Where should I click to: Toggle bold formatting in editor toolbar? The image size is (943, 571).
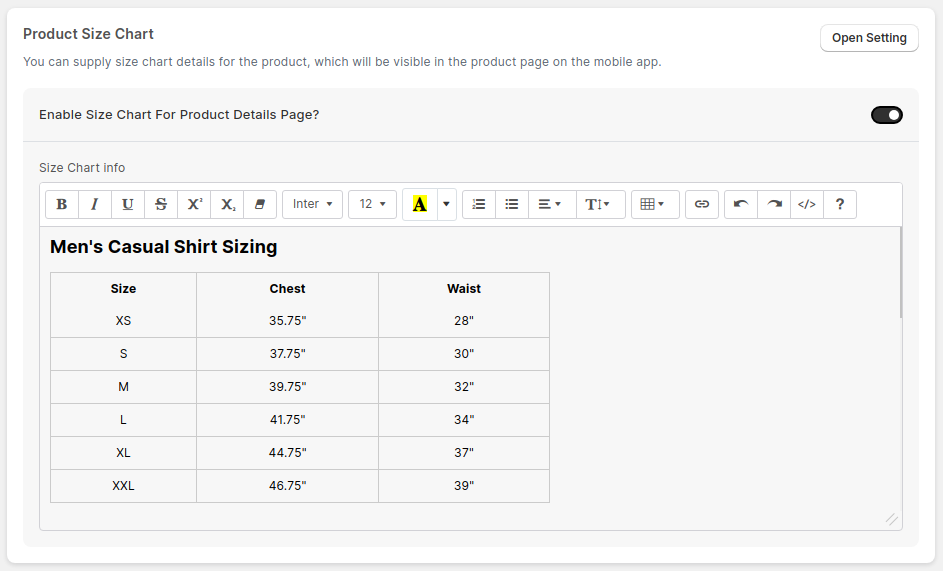point(62,205)
